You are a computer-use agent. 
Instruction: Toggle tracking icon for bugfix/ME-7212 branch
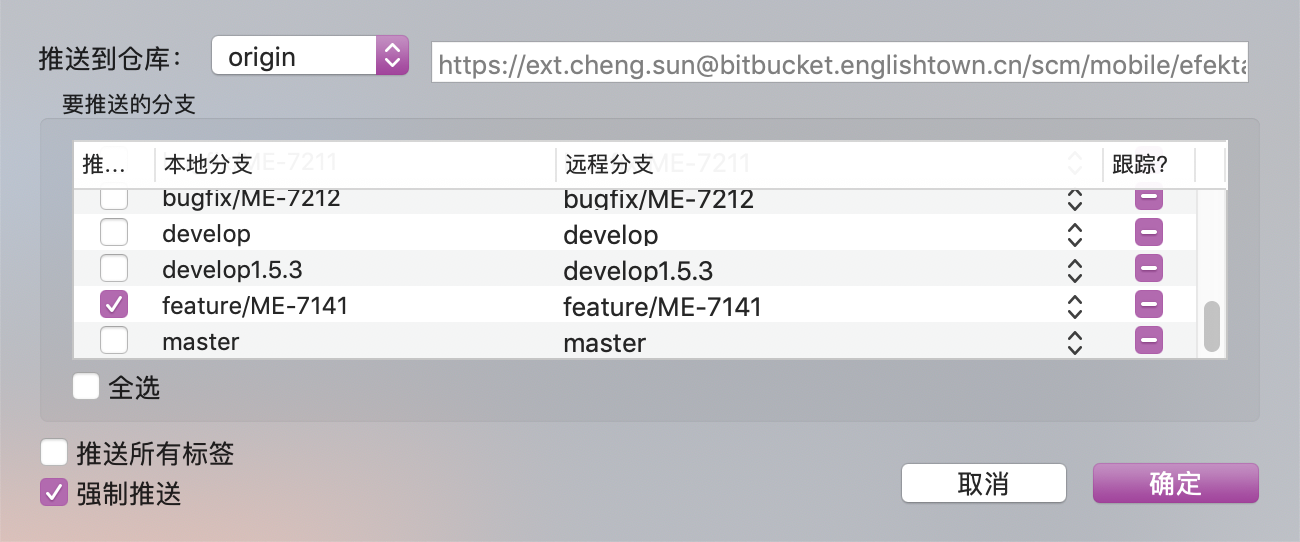pyautogui.click(x=1149, y=197)
